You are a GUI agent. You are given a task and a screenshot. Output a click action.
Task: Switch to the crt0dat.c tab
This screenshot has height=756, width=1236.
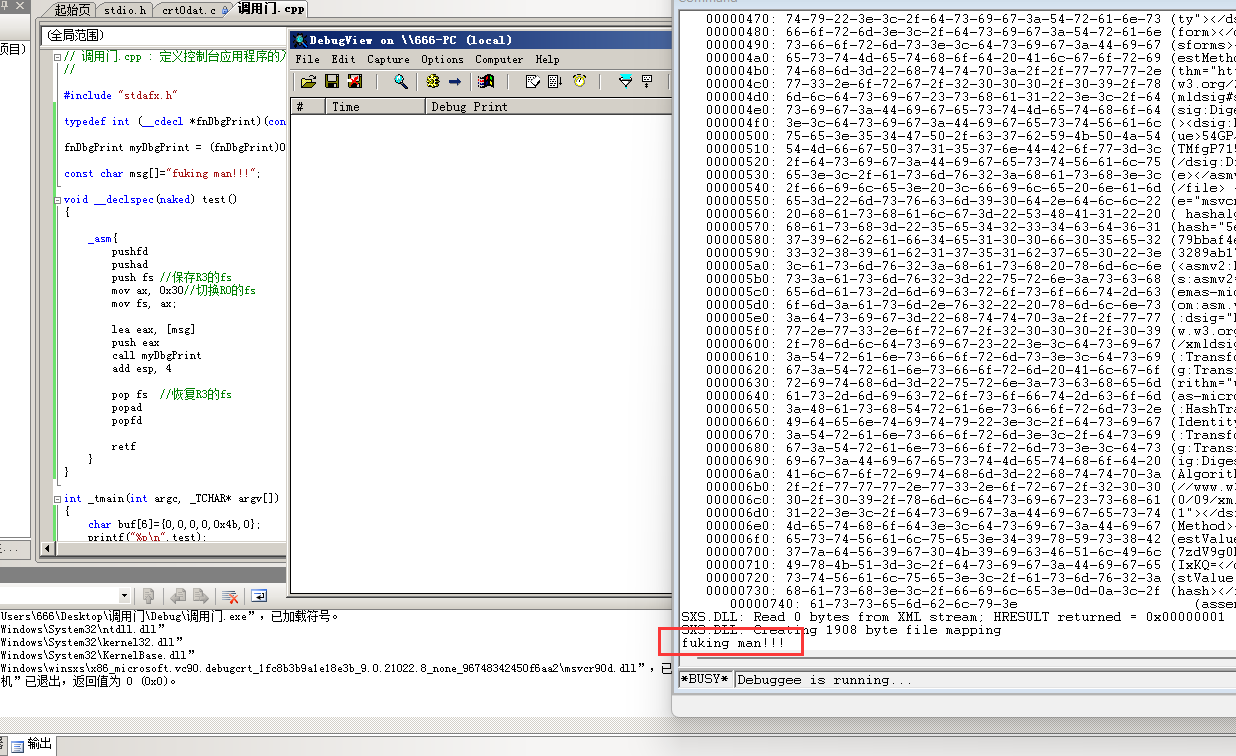point(189,10)
